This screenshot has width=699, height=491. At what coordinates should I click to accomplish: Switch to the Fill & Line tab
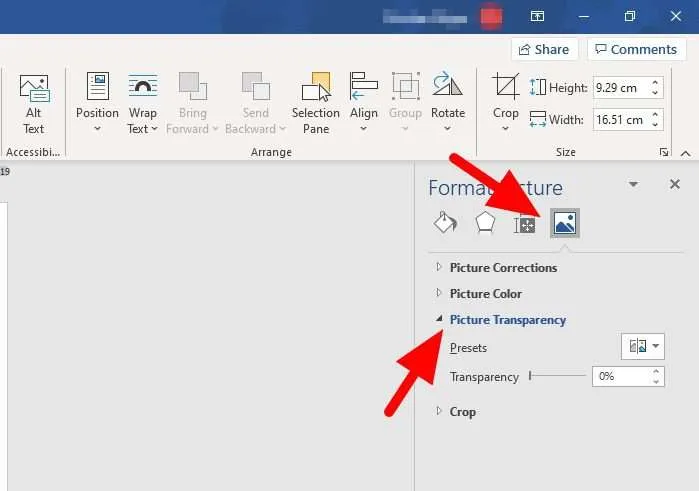coord(445,223)
